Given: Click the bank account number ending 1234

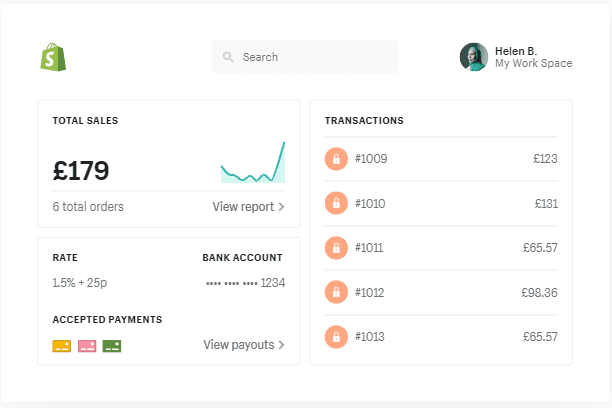Looking at the screenshot, I should 246,283.
